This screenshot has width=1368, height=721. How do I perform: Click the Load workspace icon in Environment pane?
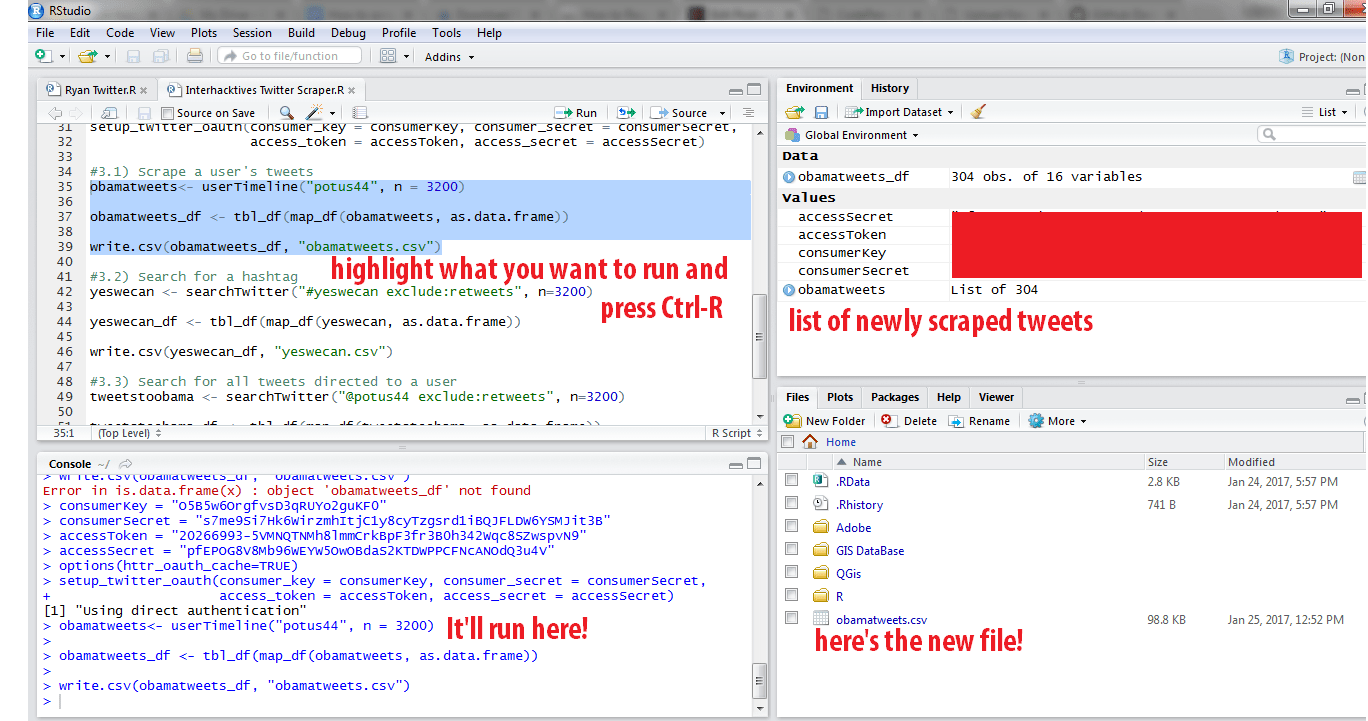pyautogui.click(x=795, y=112)
